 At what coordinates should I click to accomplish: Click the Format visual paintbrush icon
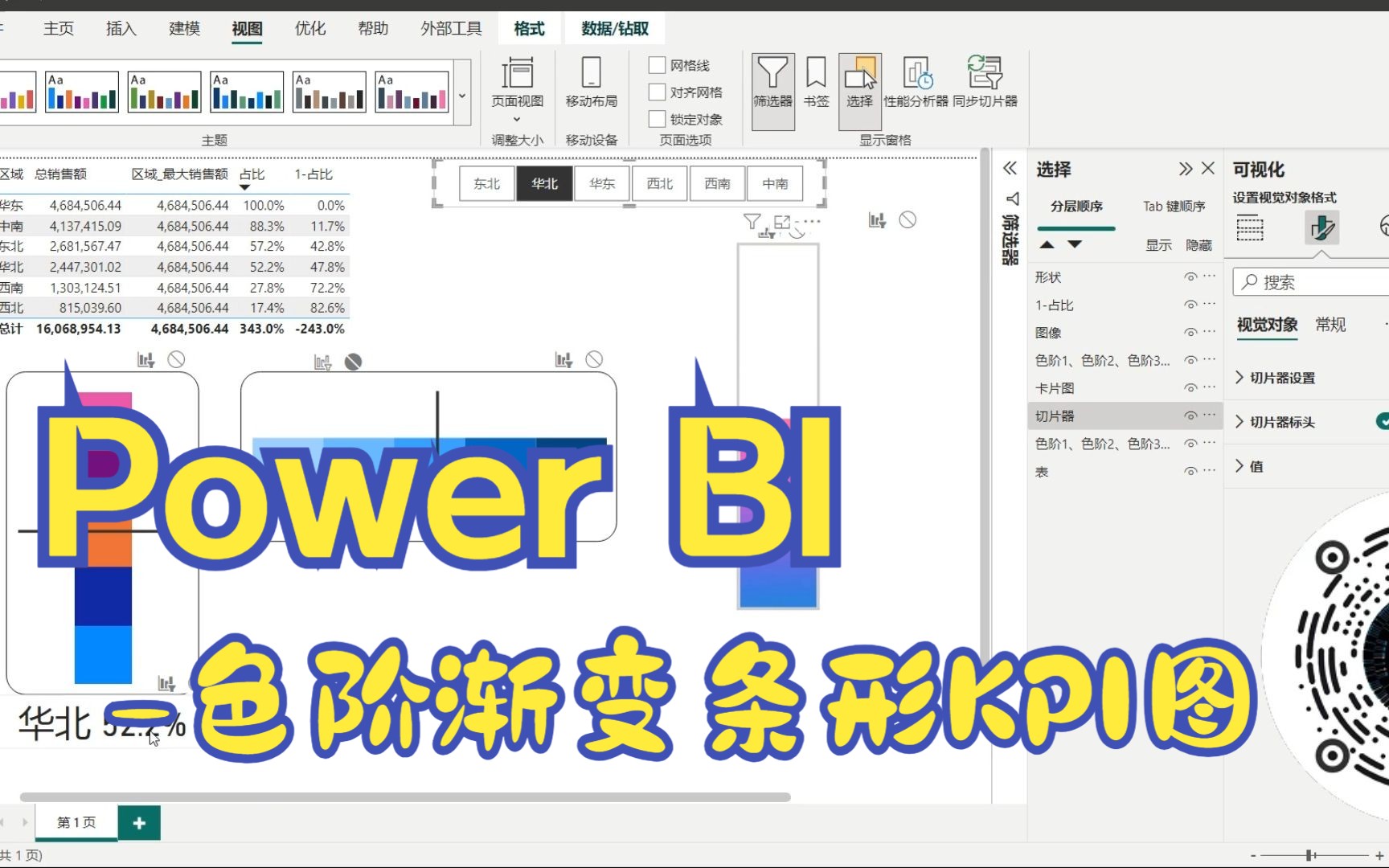pyautogui.click(x=1321, y=228)
